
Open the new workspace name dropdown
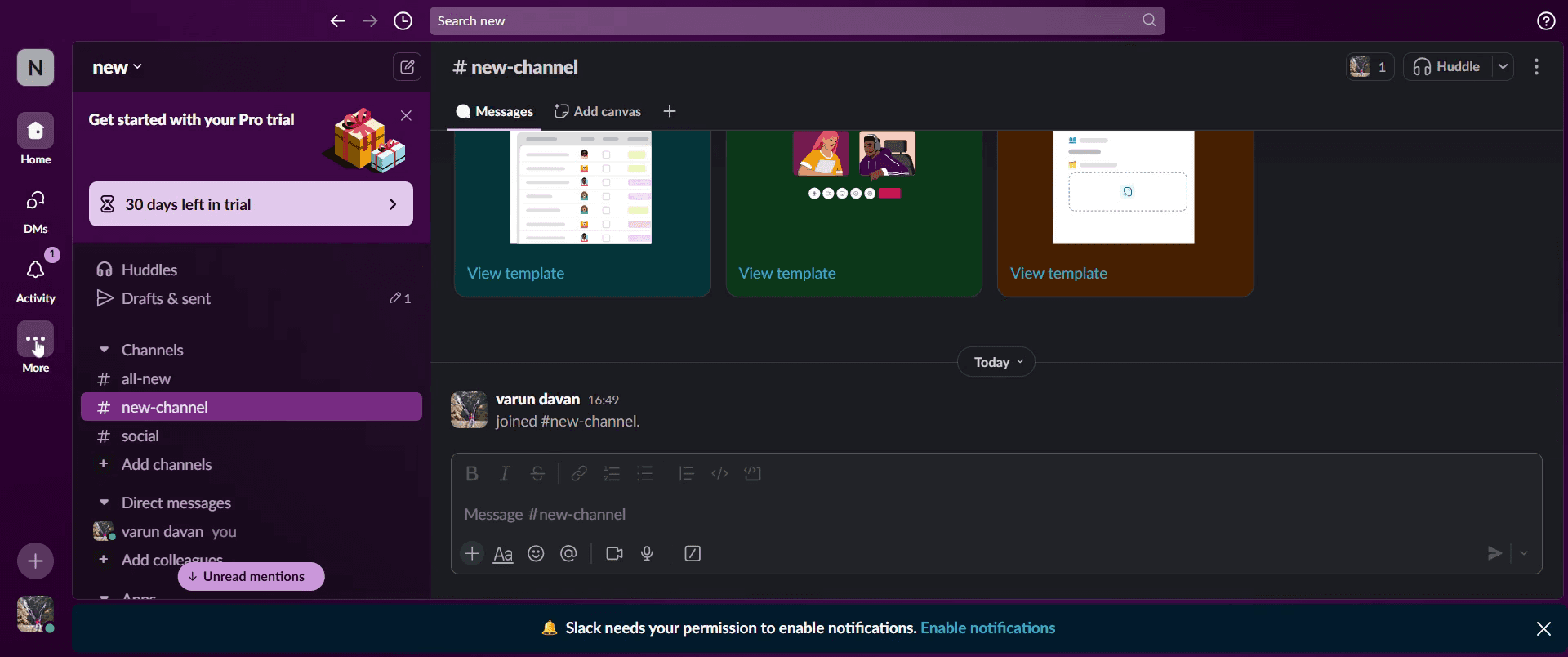[118, 67]
